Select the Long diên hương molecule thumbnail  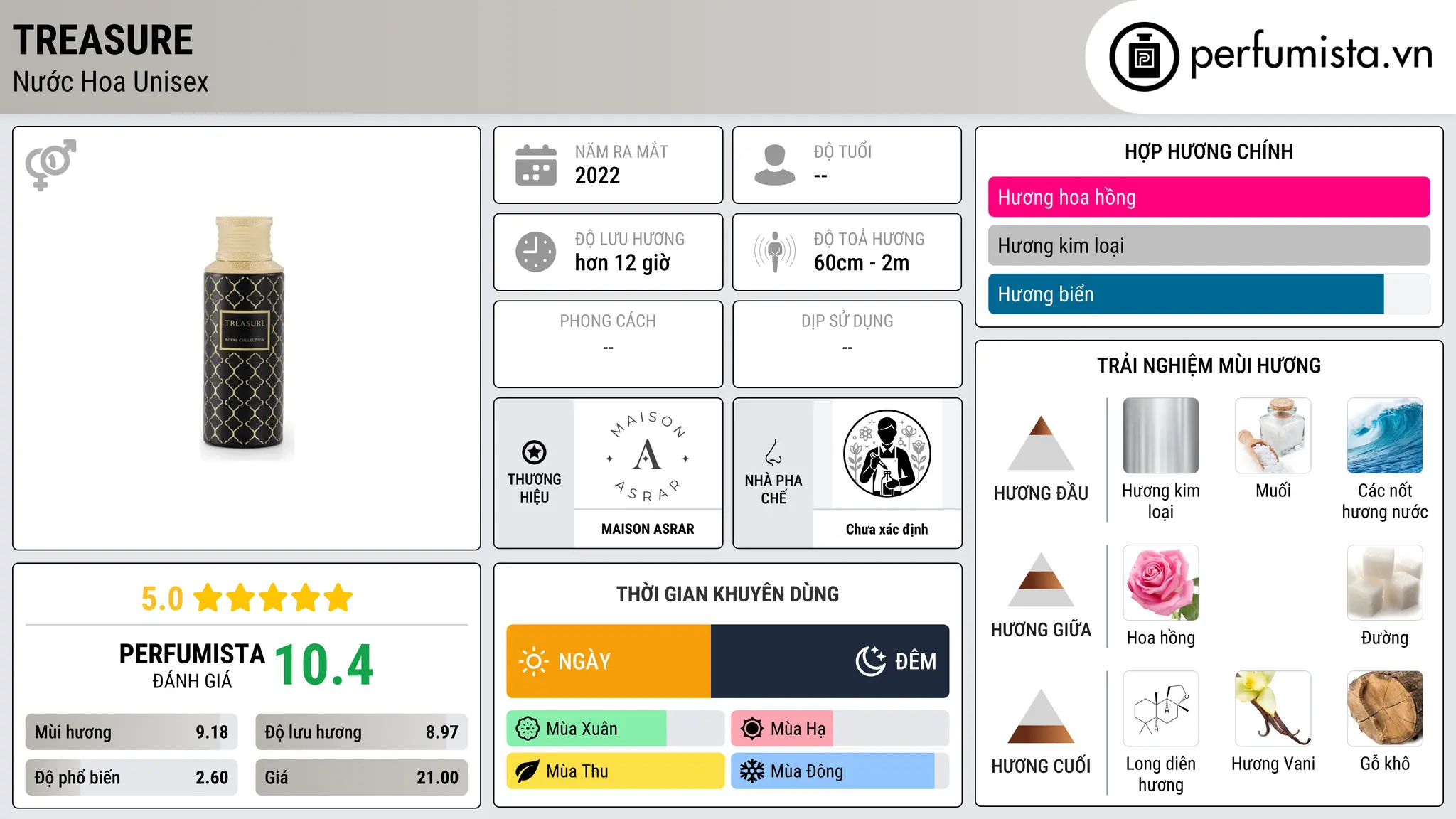click(1160, 709)
